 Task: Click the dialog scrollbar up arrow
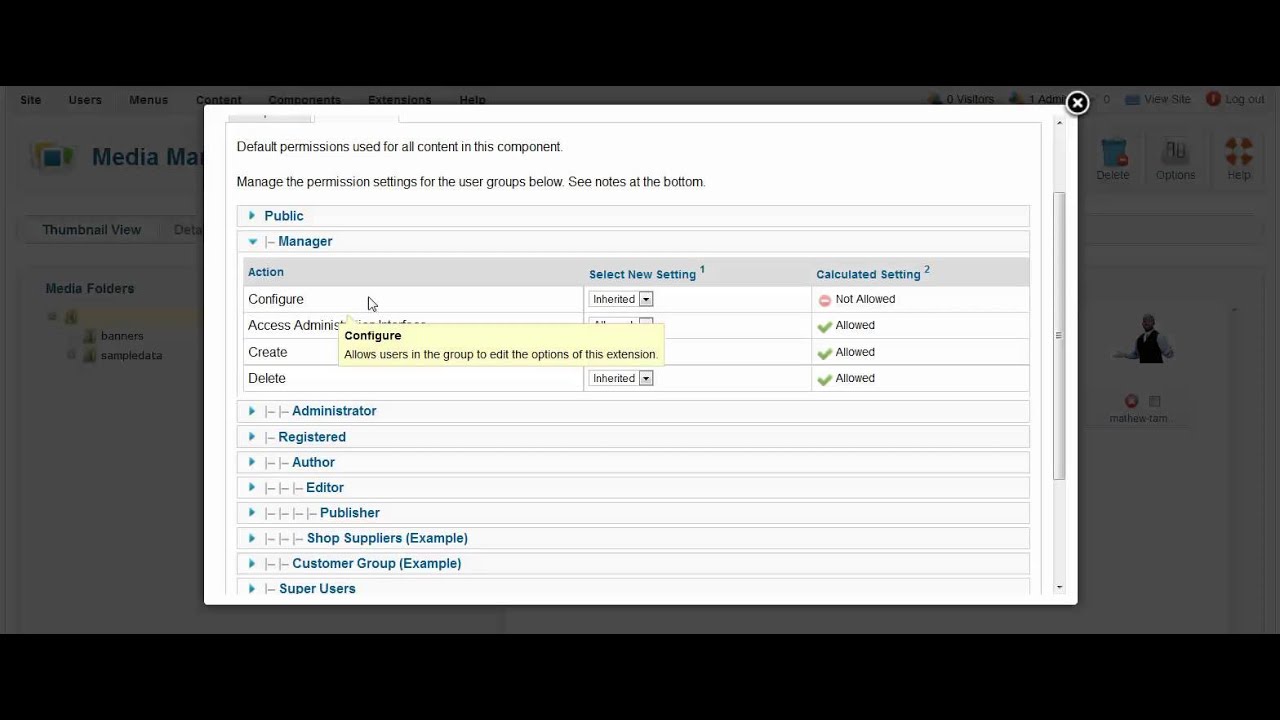pos(1059,123)
